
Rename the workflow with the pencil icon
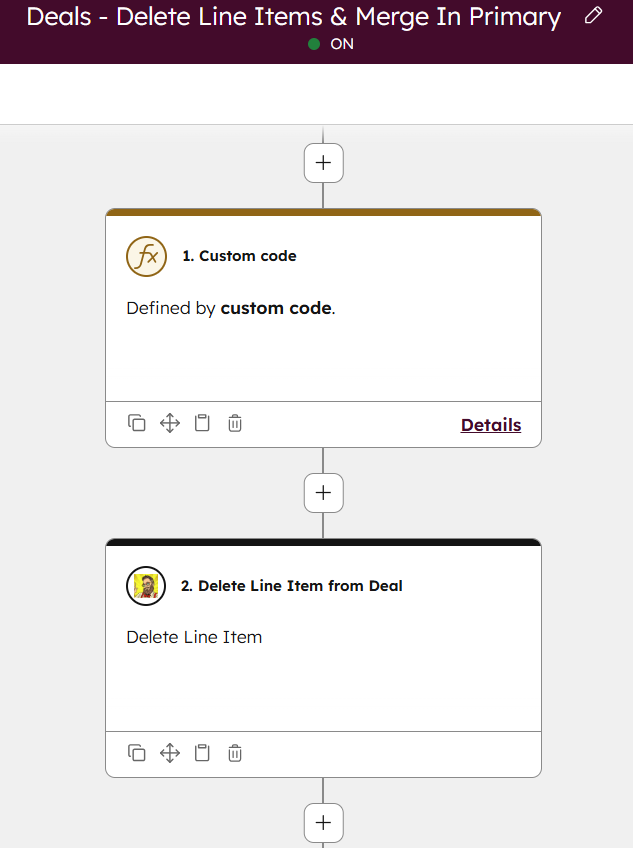click(x=594, y=16)
